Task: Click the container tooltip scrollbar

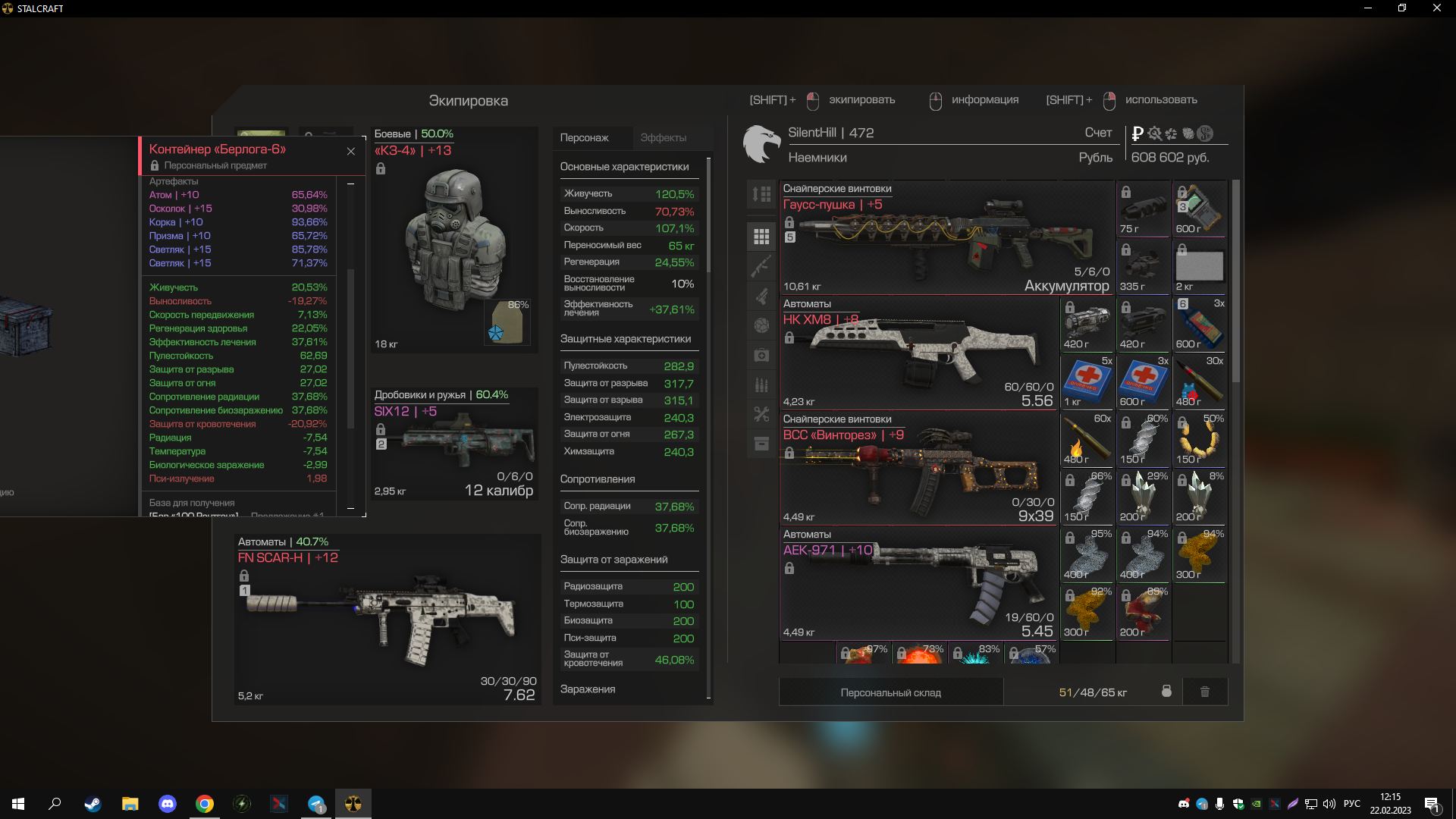Action: click(350, 349)
